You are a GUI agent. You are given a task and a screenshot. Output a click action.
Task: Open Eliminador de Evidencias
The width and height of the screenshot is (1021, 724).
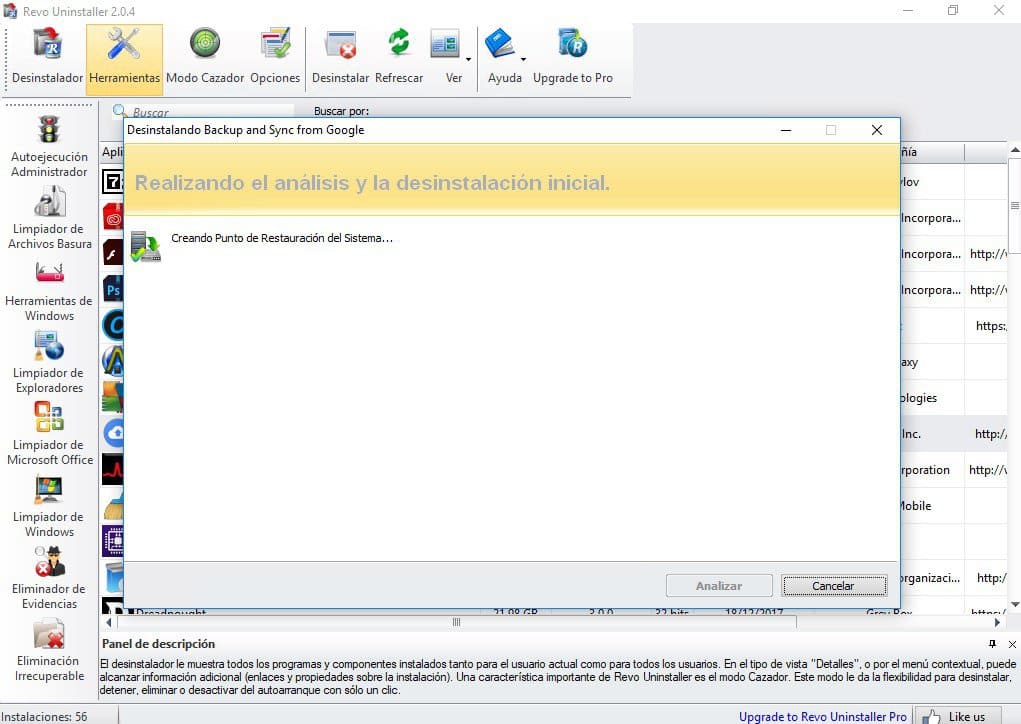[49, 578]
